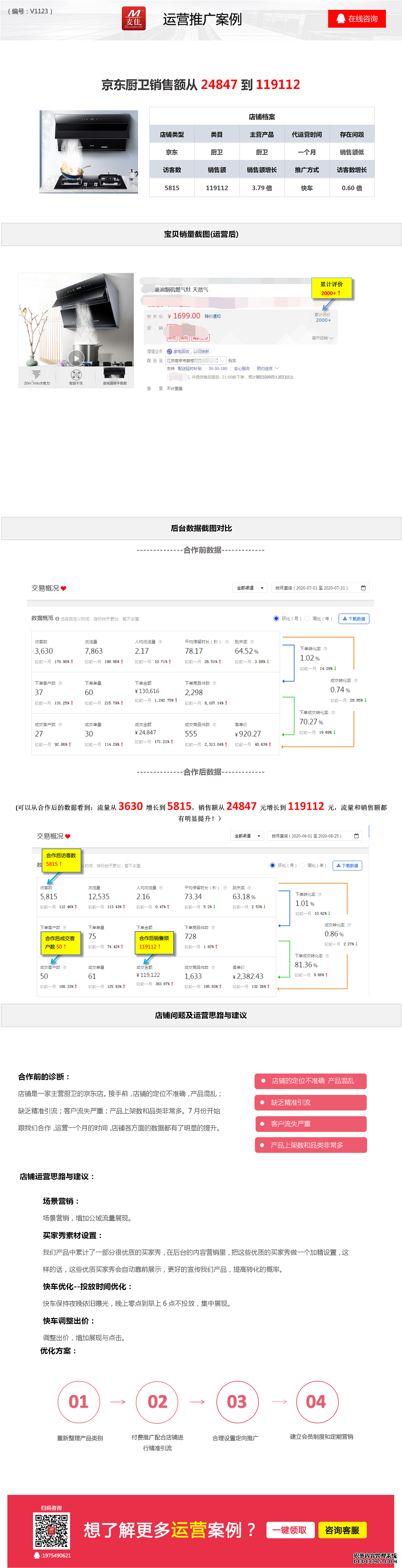Open calendar icon of July date range
402x1568 pixels.
pyautogui.click(x=363, y=588)
